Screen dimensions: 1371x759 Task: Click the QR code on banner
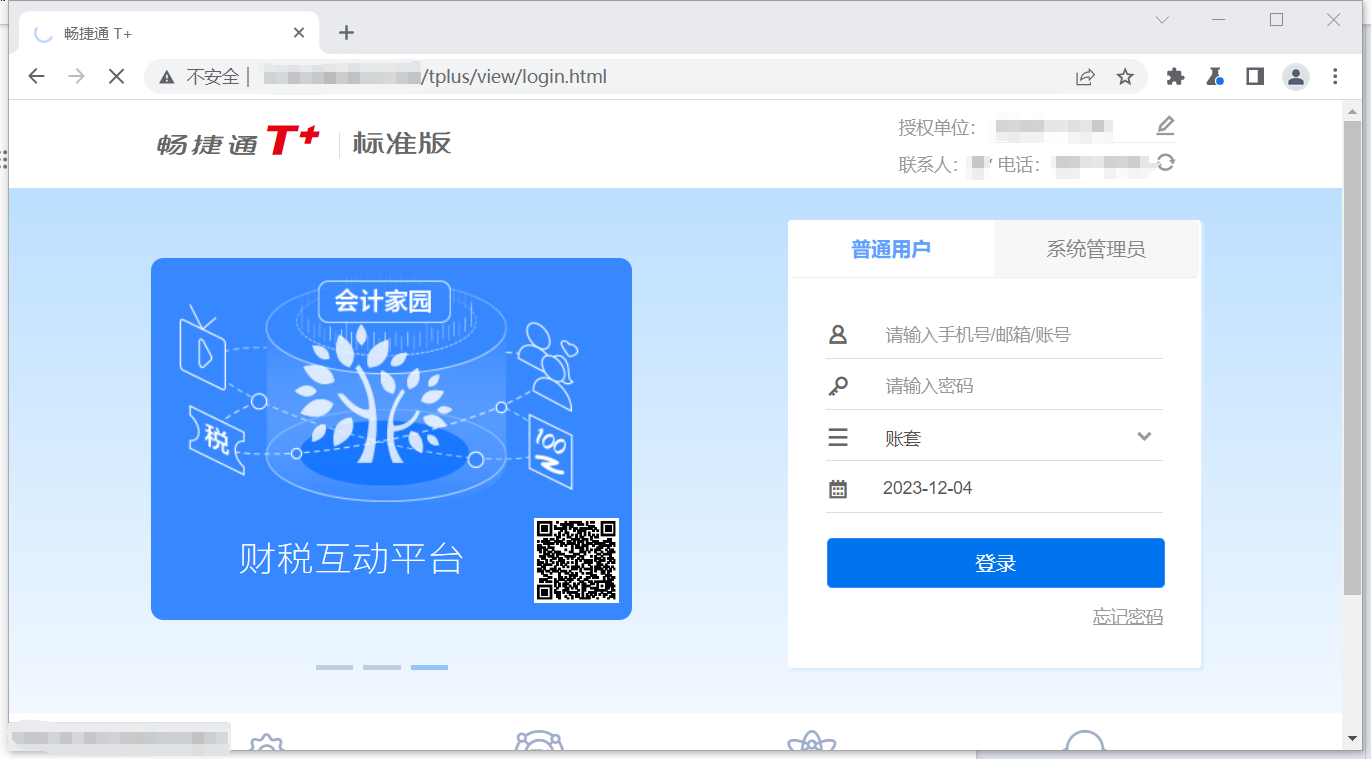pyautogui.click(x=576, y=561)
